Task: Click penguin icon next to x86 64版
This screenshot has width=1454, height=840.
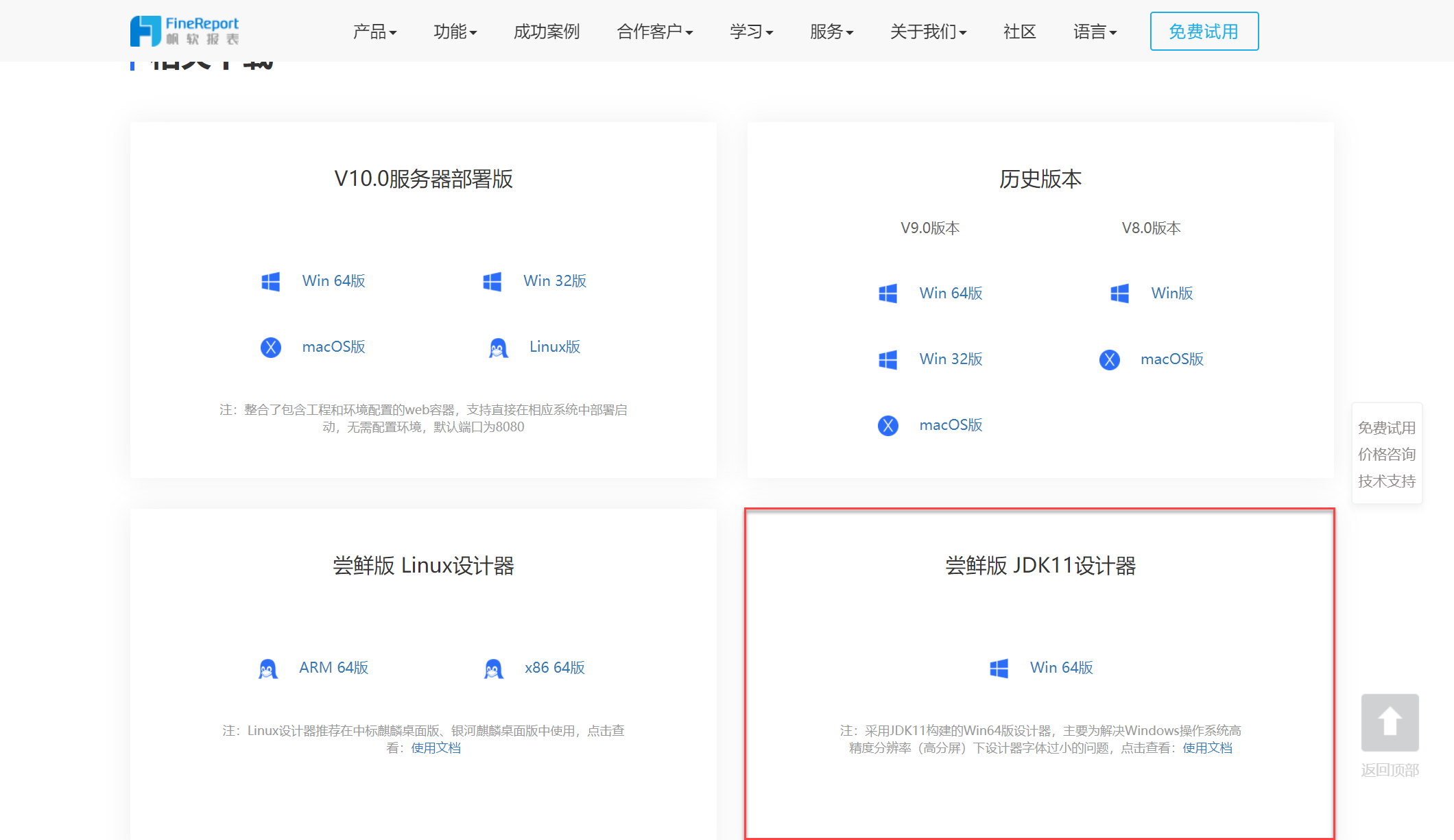Action: [493, 669]
